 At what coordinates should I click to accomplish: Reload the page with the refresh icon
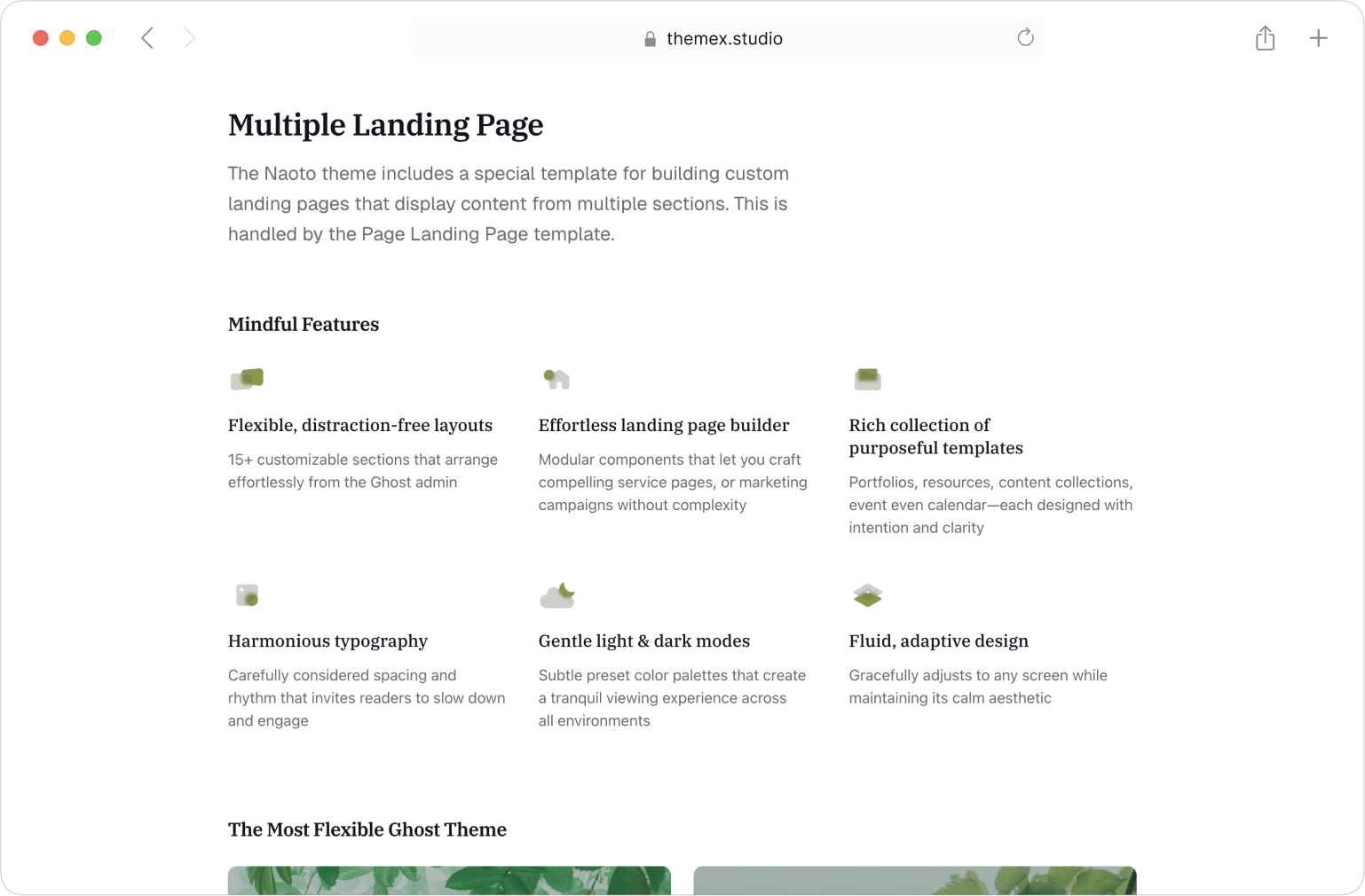click(1025, 37)
